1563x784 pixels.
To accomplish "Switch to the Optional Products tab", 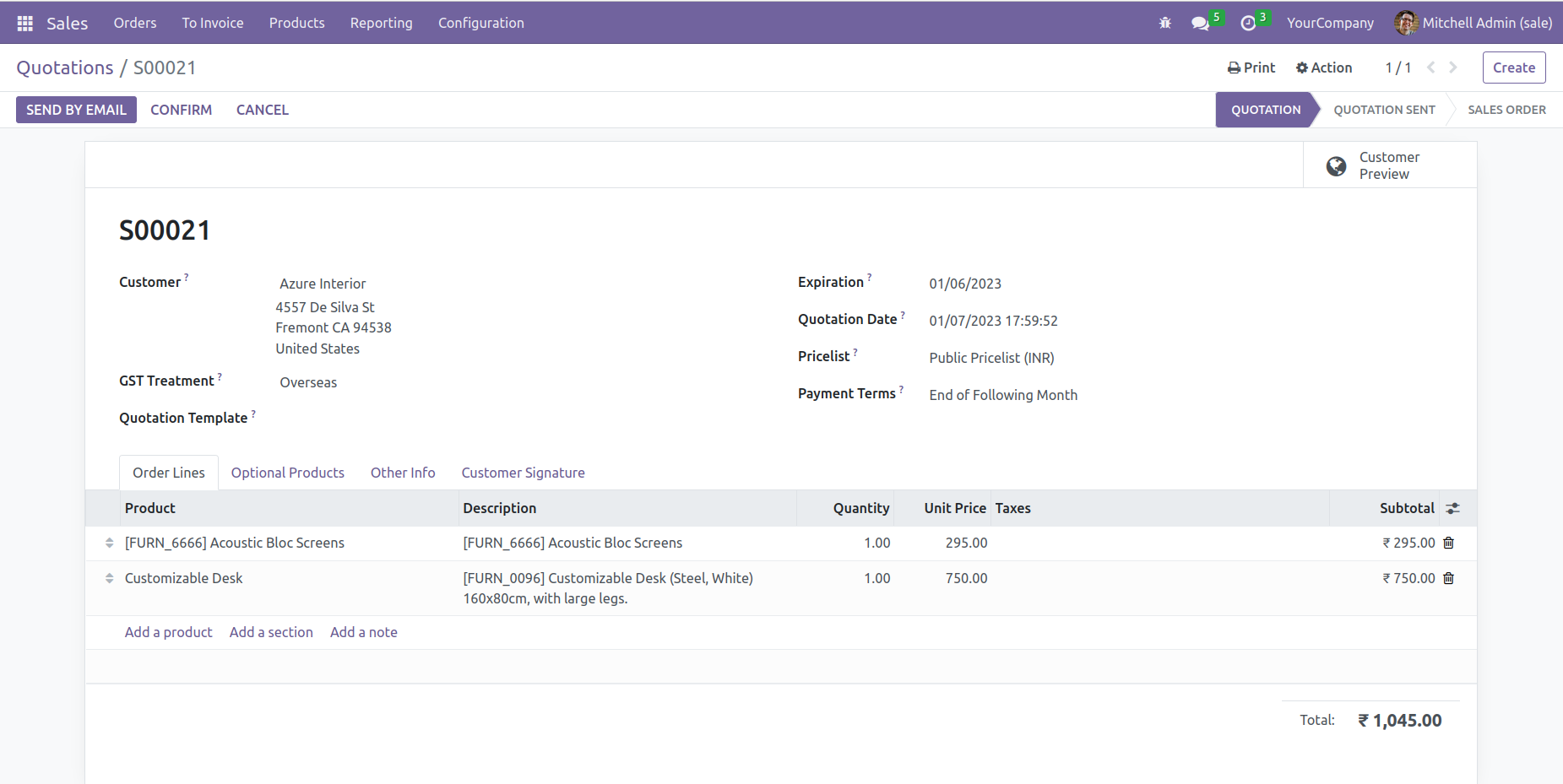I will (x=287, y=473).
